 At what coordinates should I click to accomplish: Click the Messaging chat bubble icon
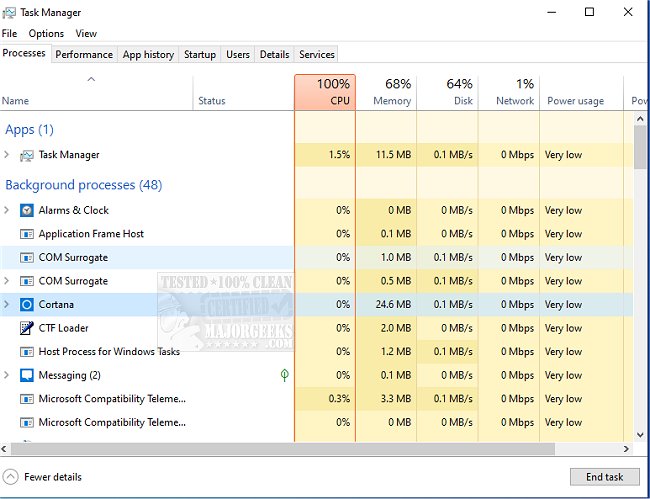tap(27, 375)
